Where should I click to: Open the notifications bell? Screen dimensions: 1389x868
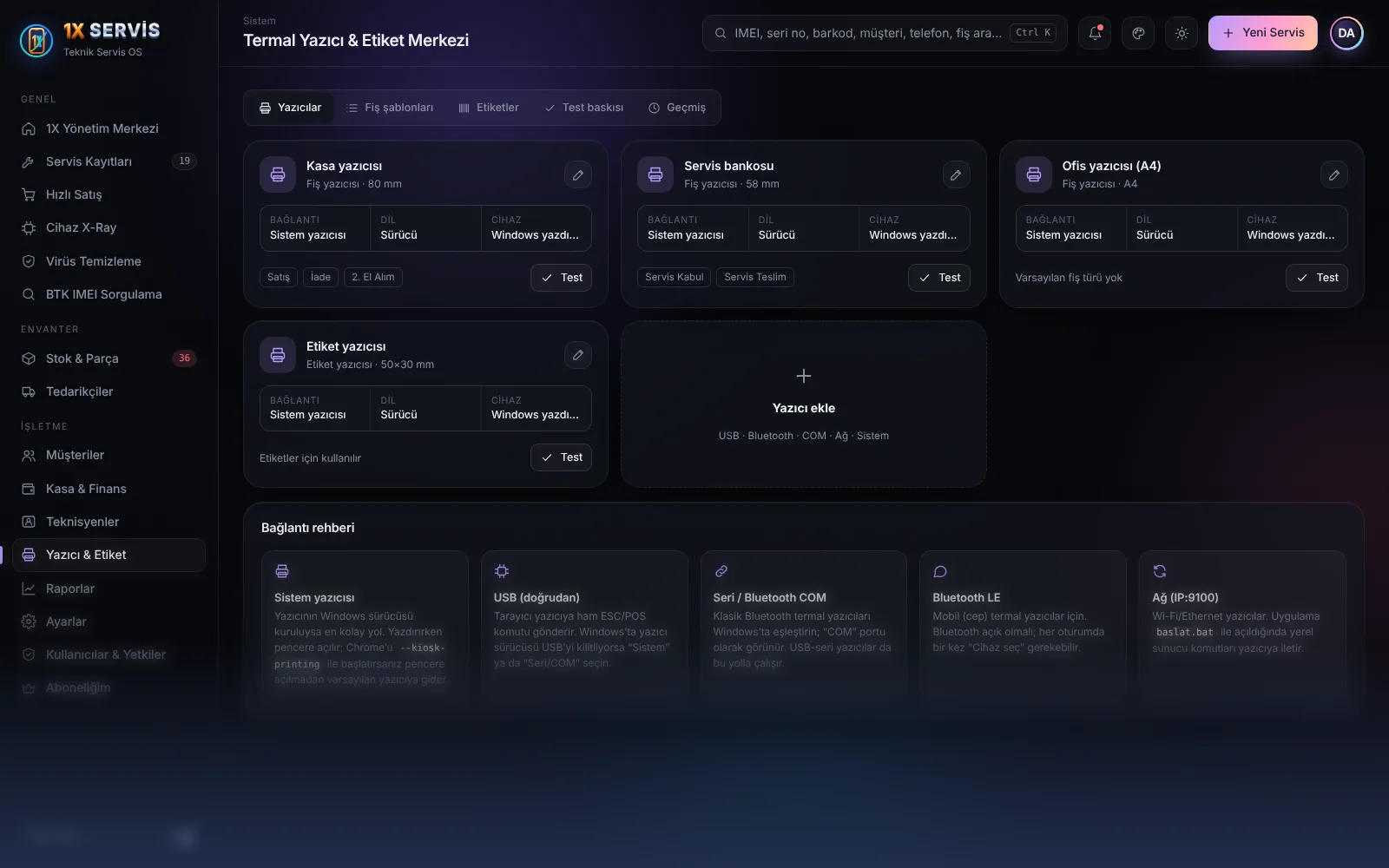pyautogui.click(x=1095, y=33)
